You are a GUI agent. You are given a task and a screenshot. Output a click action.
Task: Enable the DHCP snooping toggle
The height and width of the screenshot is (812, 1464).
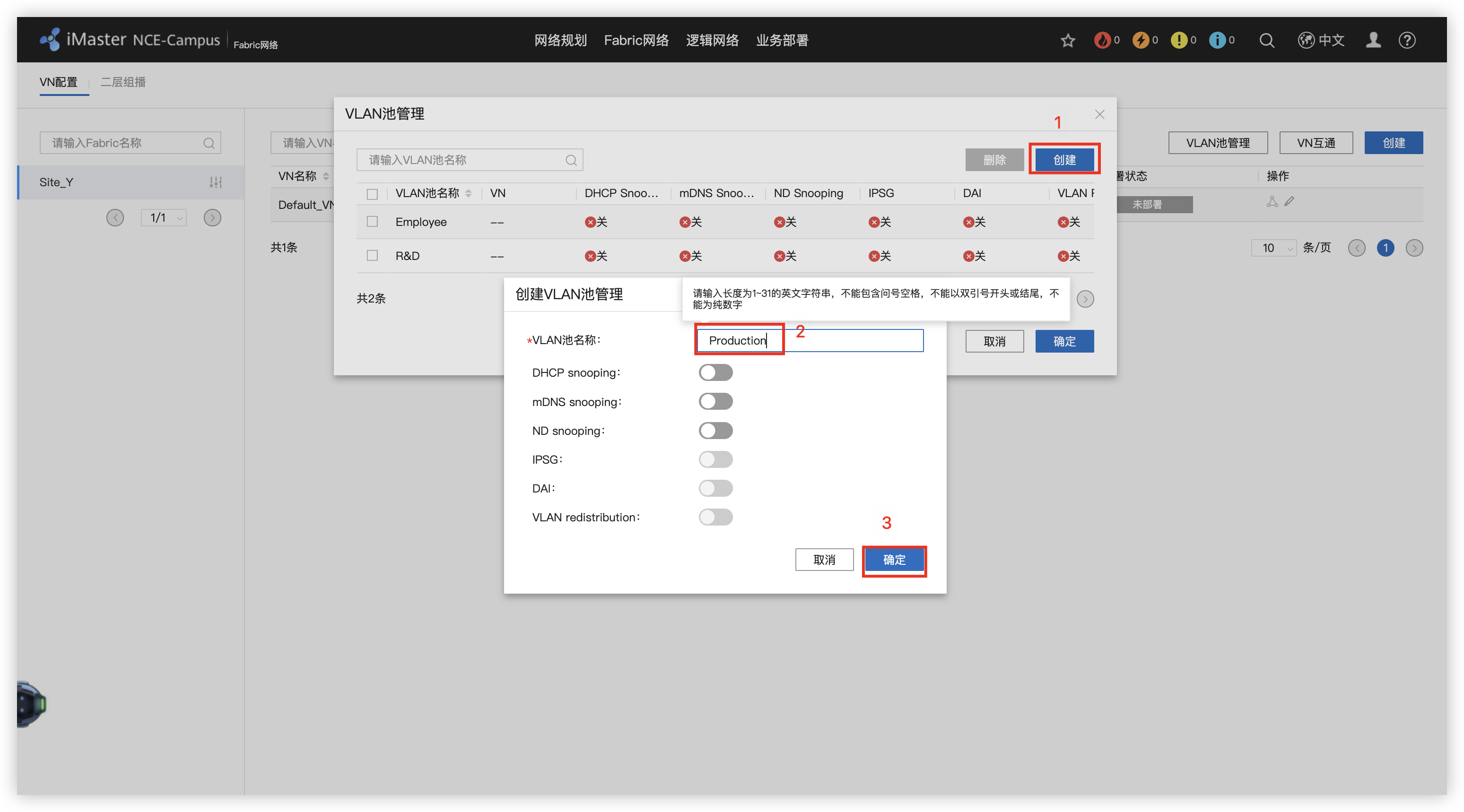pyautogui.click(x=715, y=373)
